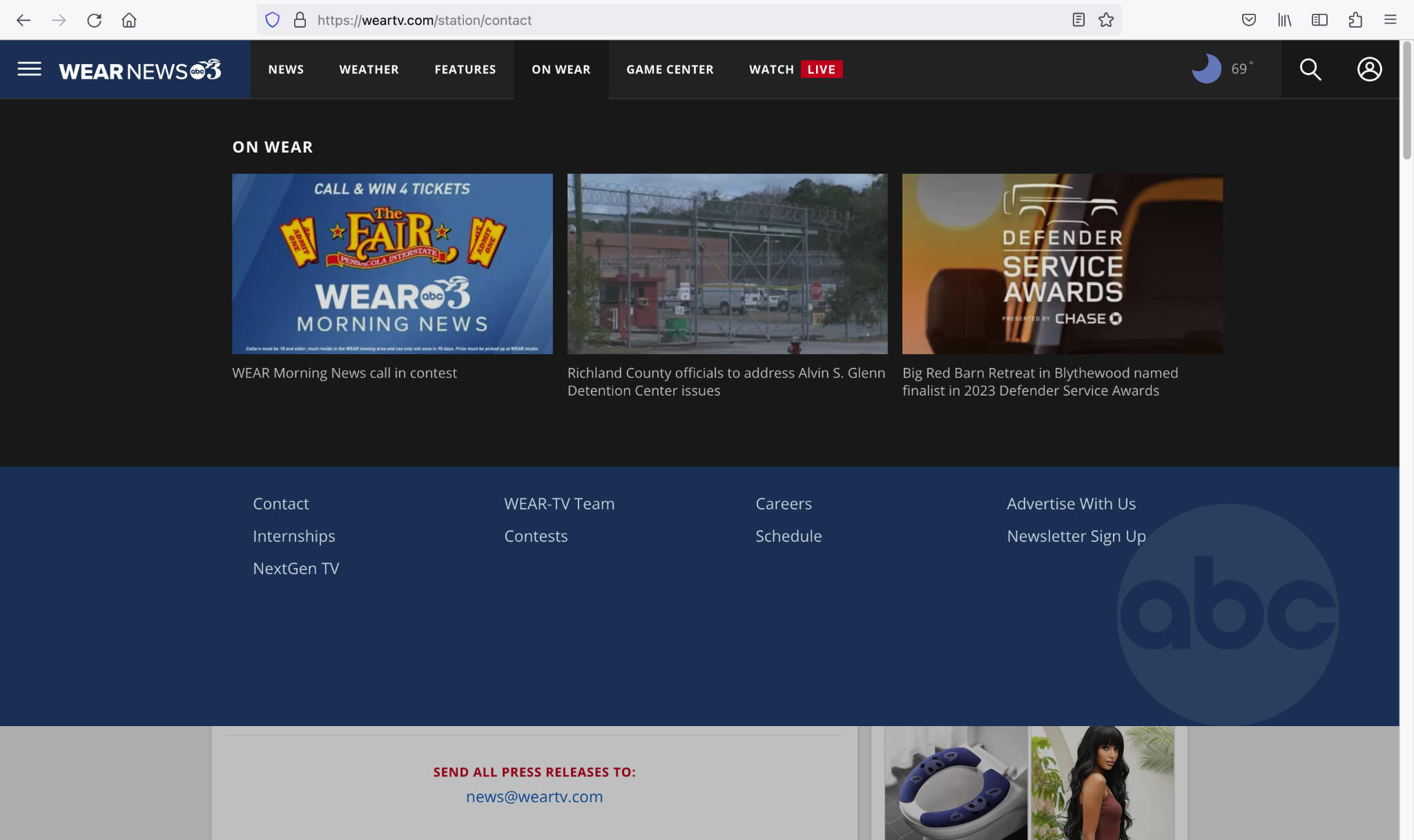The image size is (1414, 840).
Task: Open the WEAR Morning News contest thumbnail
Action: click(x=392, y=264)
